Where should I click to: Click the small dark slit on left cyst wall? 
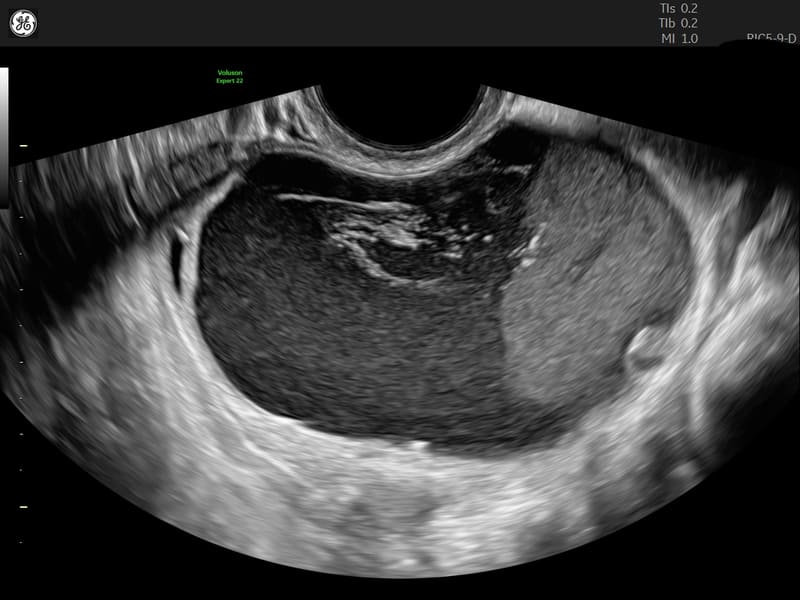pos(177,258)
